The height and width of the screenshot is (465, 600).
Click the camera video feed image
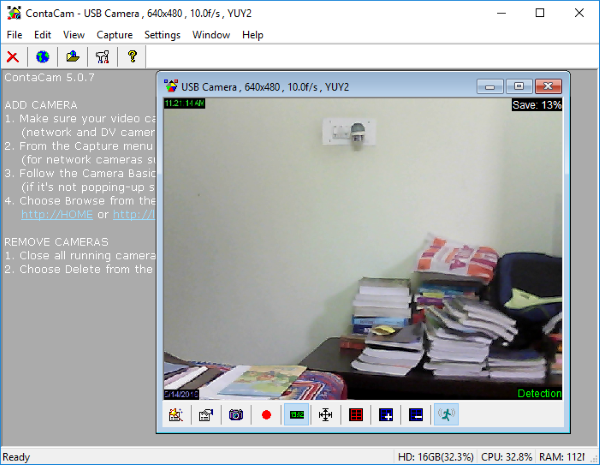point(363,249)
